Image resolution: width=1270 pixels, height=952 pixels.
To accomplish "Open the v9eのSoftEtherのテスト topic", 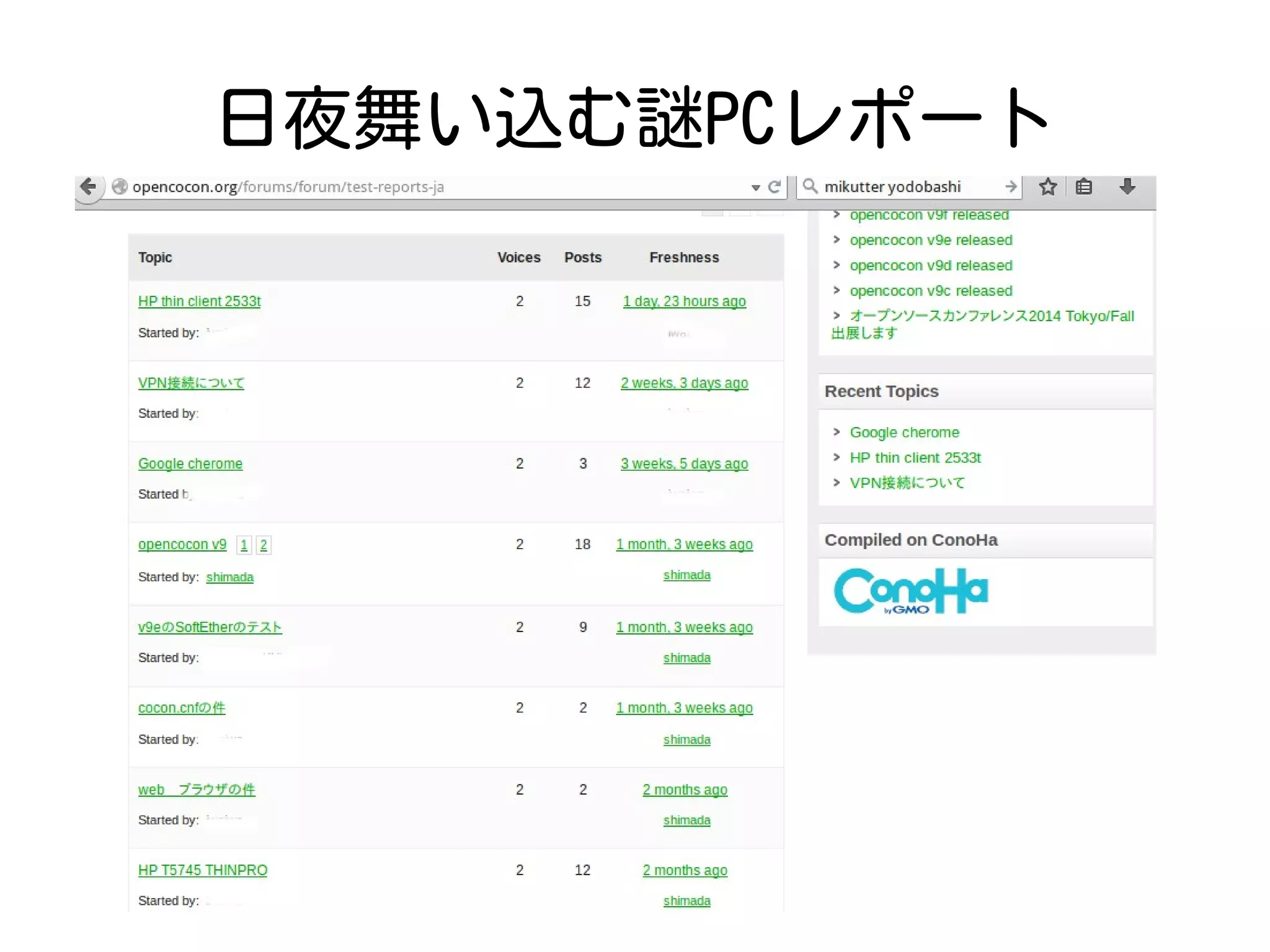I will point(210,628).
